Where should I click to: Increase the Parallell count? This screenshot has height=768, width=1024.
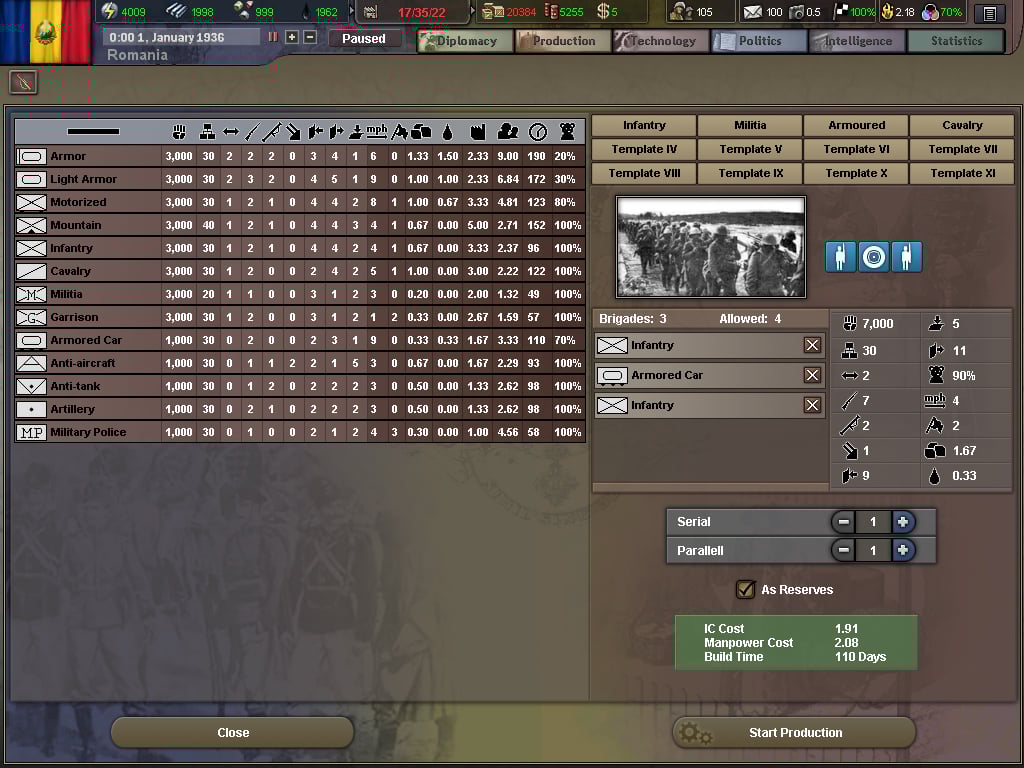pos(903,551)
